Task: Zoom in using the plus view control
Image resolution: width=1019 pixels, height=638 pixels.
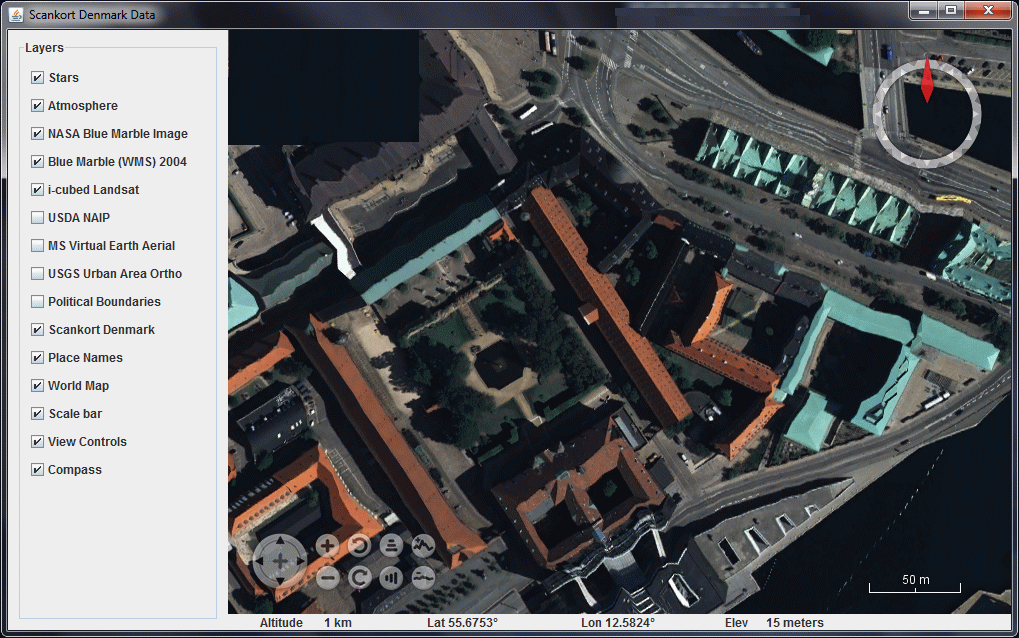Action: click(x=327, y=546)
